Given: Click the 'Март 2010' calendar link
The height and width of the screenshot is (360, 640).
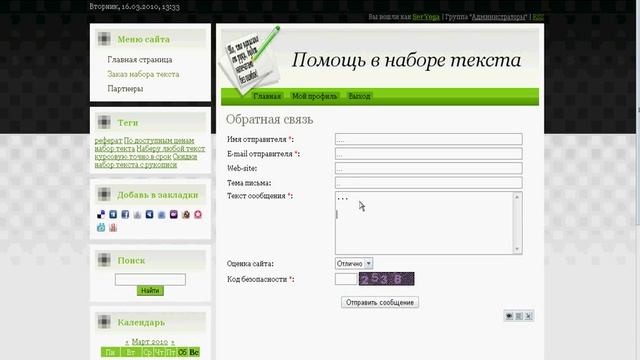Looking at the screenshot, I should 150,342.
